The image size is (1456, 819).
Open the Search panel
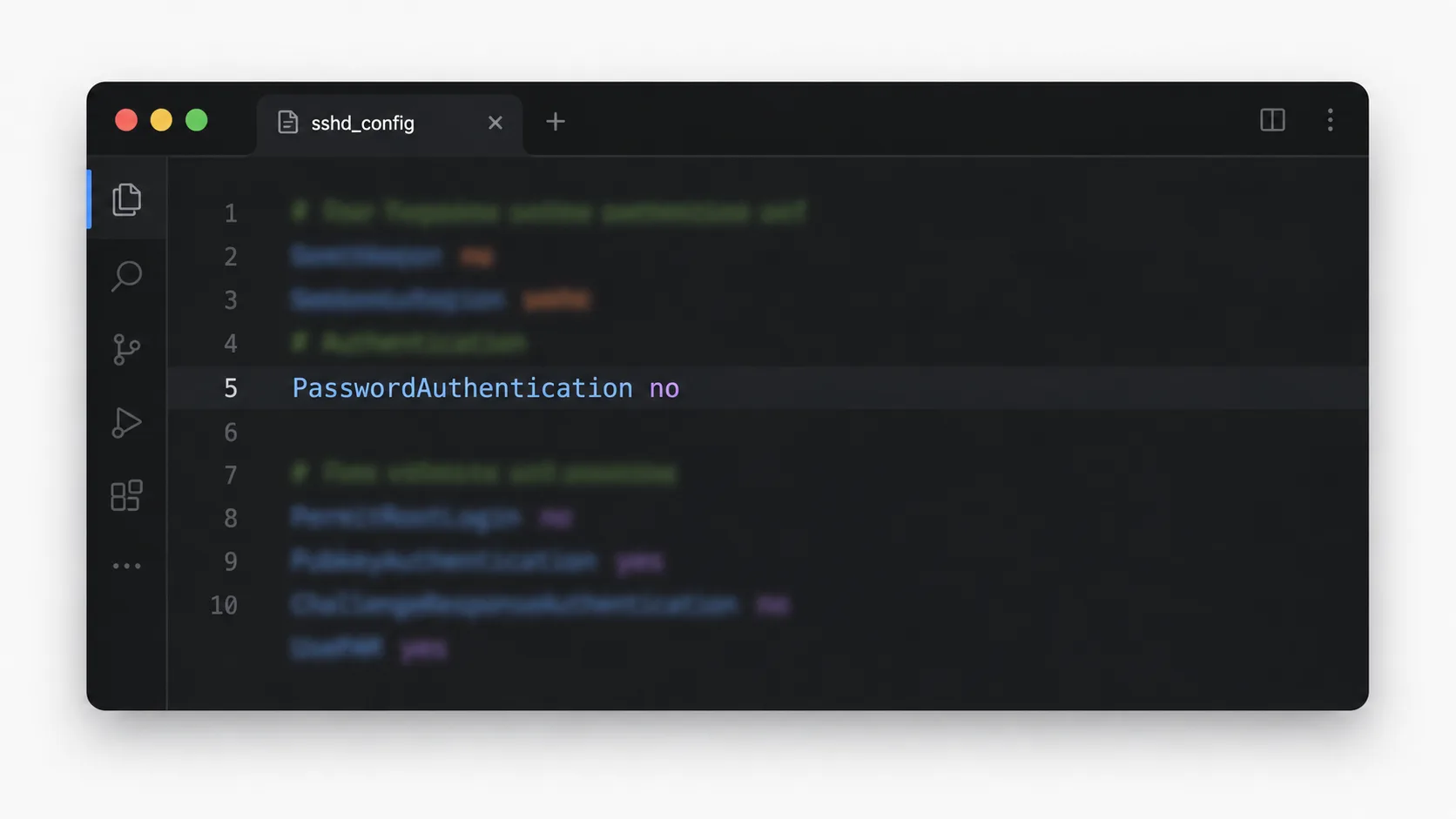click(x=126, y=276)
